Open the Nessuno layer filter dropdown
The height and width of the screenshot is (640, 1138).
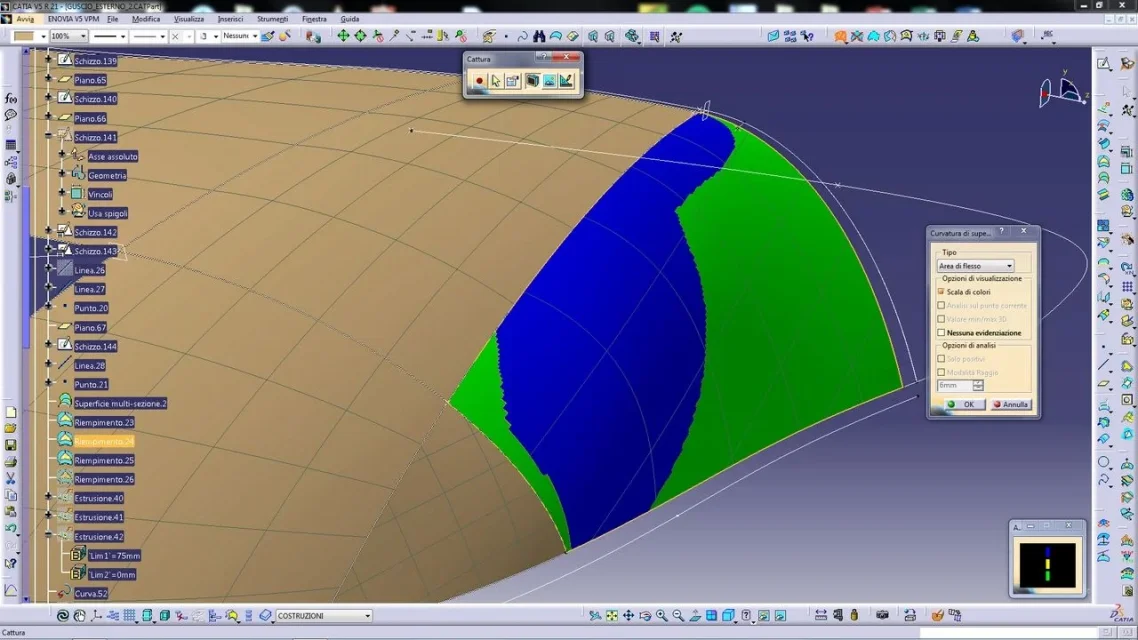pos(240,36)
